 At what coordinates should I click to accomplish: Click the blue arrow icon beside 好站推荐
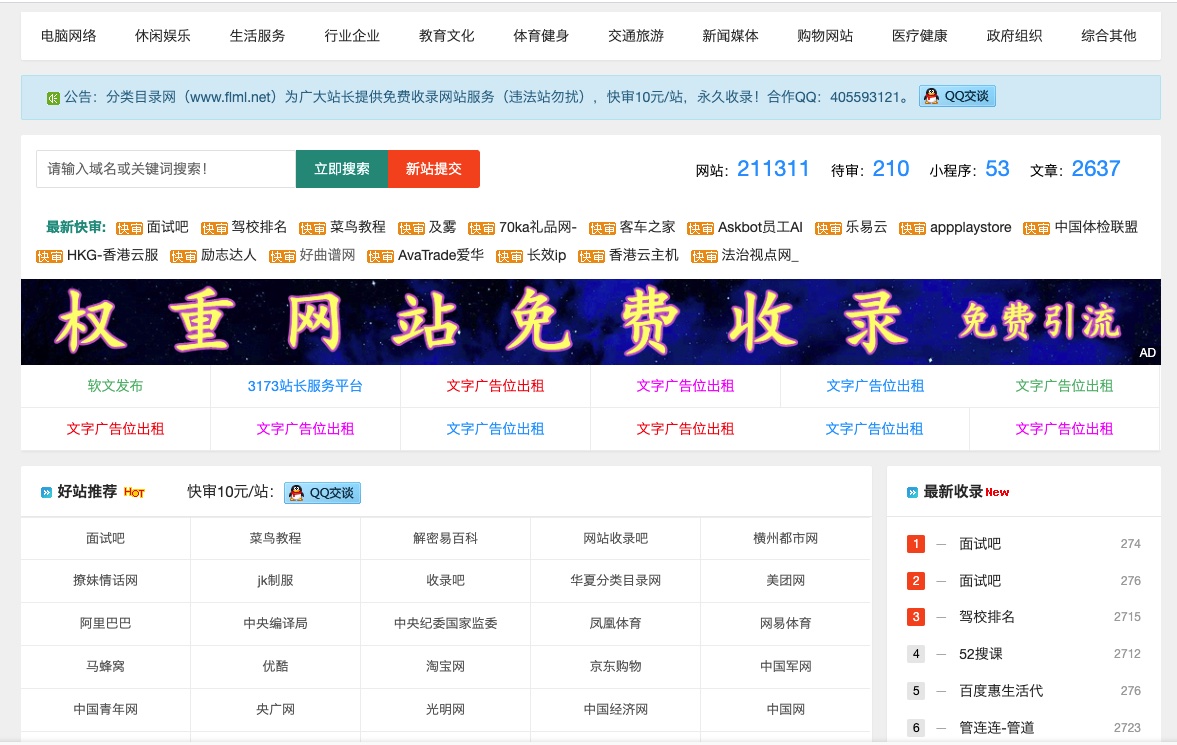click(x=47, y=493)
